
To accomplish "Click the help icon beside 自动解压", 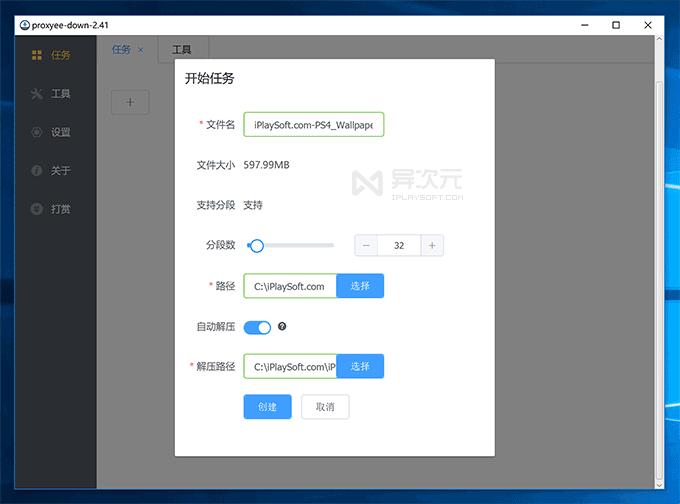I will pyautogui.click(x=282, y=327).
